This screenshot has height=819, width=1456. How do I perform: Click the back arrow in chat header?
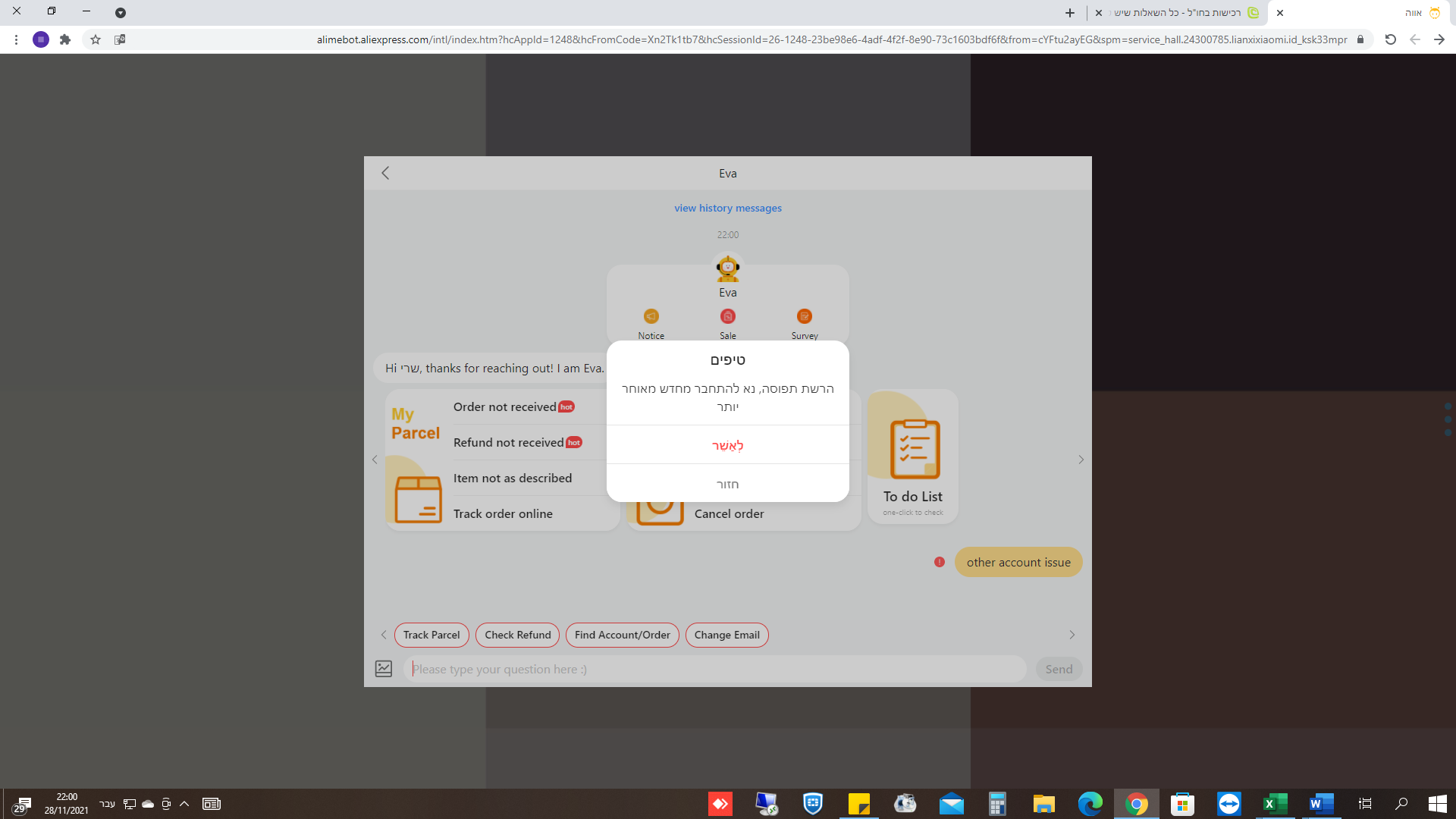click(385, 173)
